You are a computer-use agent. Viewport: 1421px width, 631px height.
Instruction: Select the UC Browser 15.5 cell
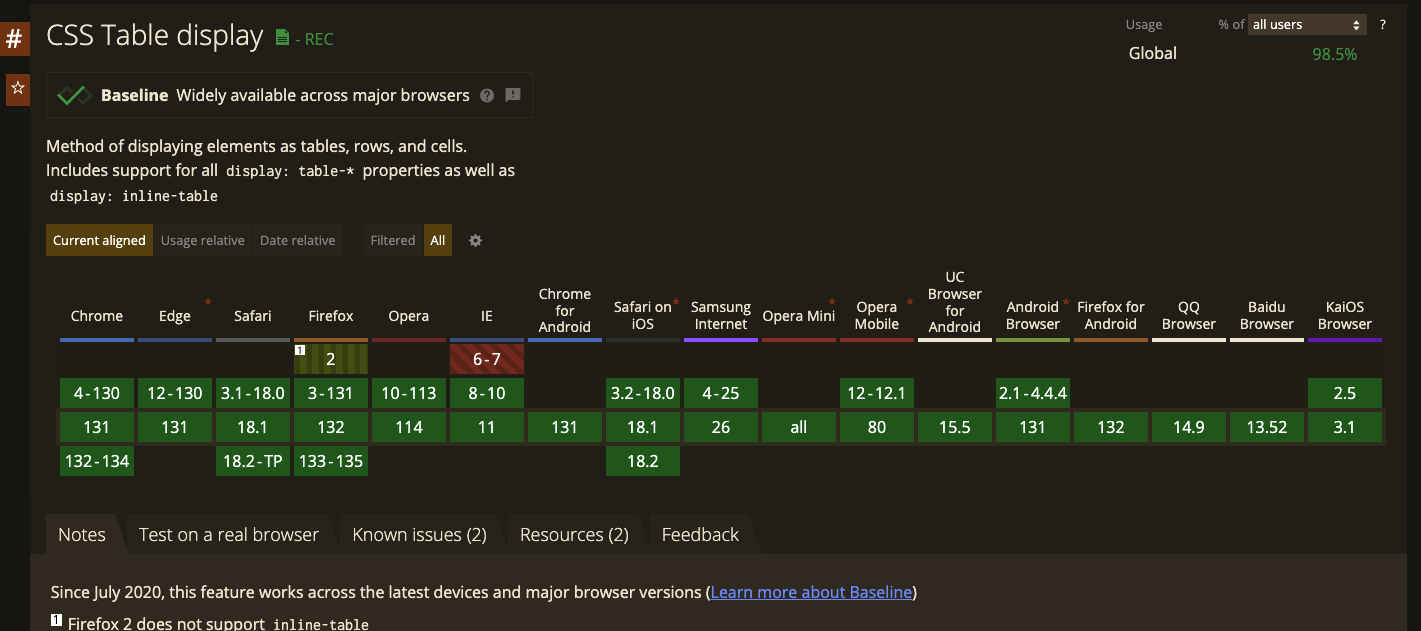tap(955, 427)
